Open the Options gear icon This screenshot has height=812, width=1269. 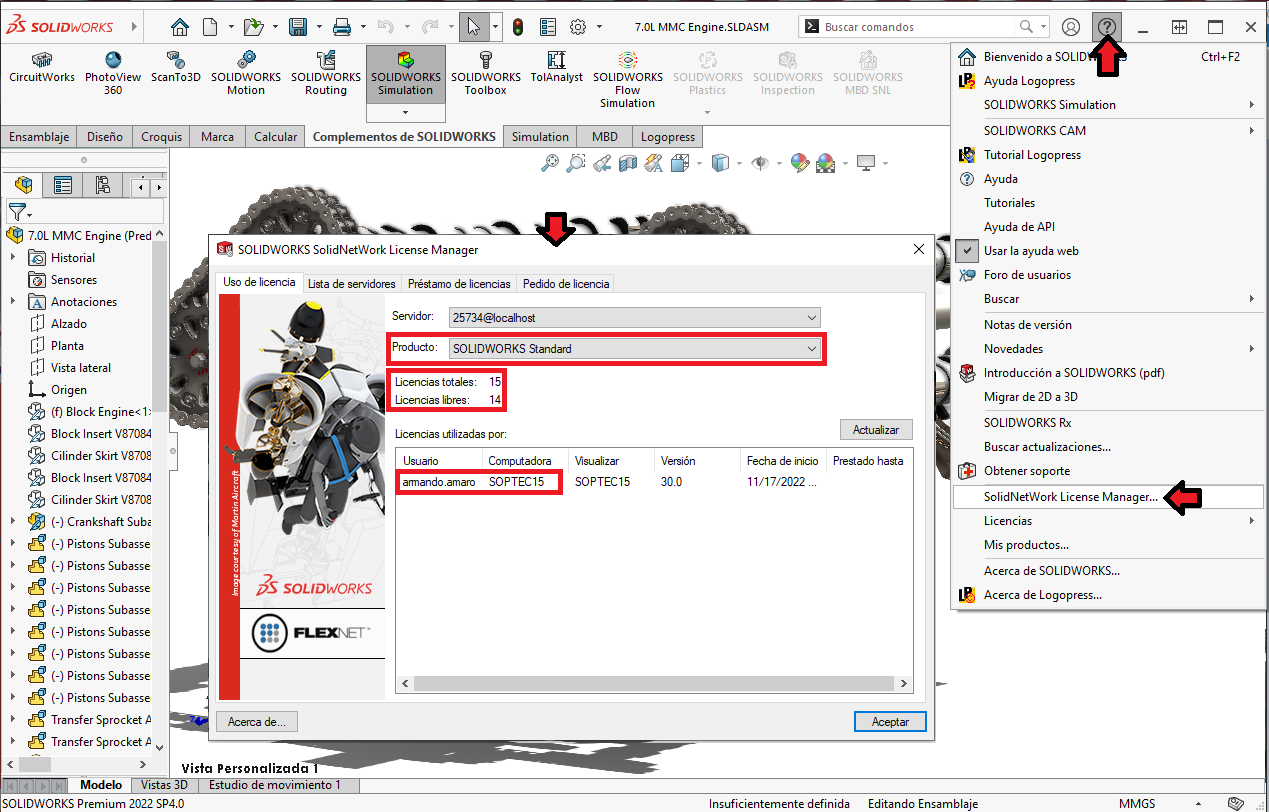(578, 27)
